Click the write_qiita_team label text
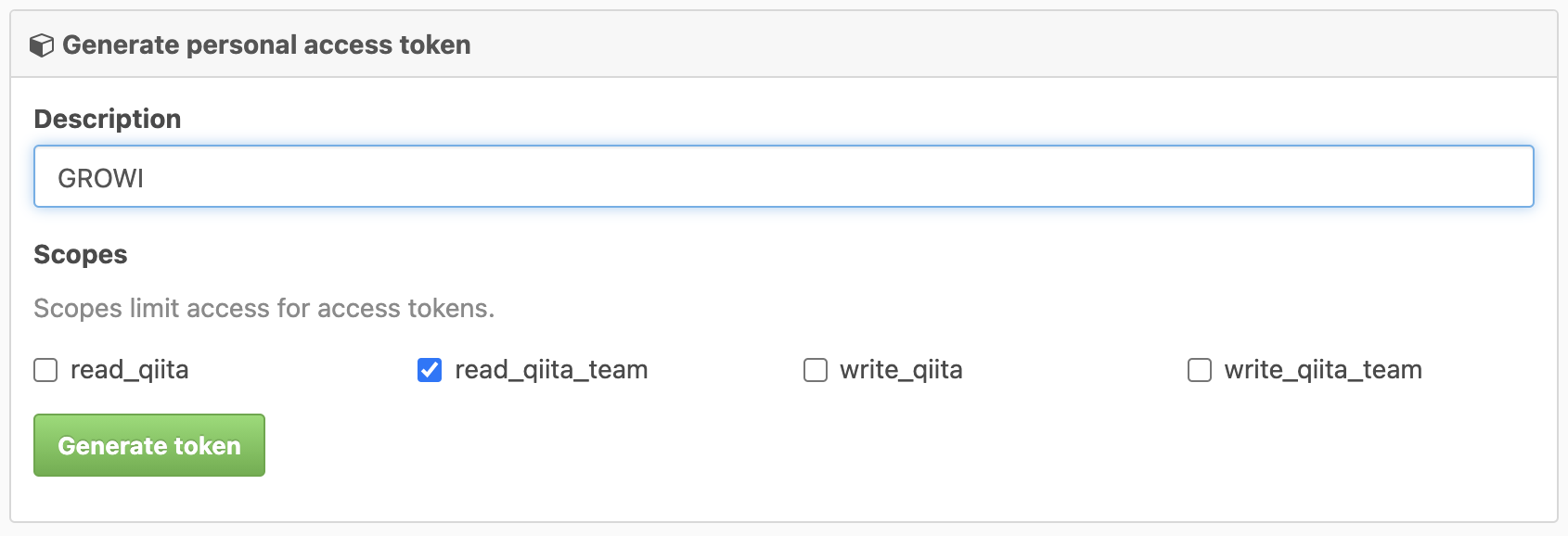The height and width of the screenshot is (536, 1568). [1323, 370]
